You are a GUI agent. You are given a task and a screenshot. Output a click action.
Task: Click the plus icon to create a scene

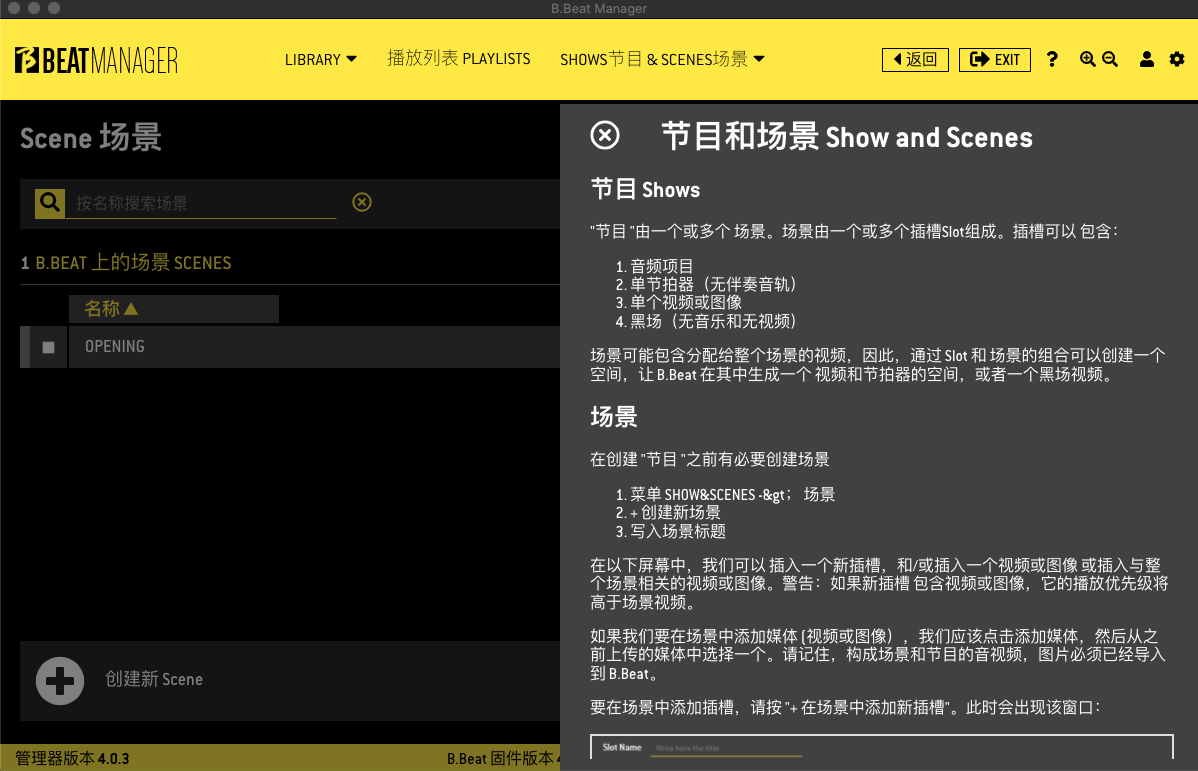(x=60, y=681)
